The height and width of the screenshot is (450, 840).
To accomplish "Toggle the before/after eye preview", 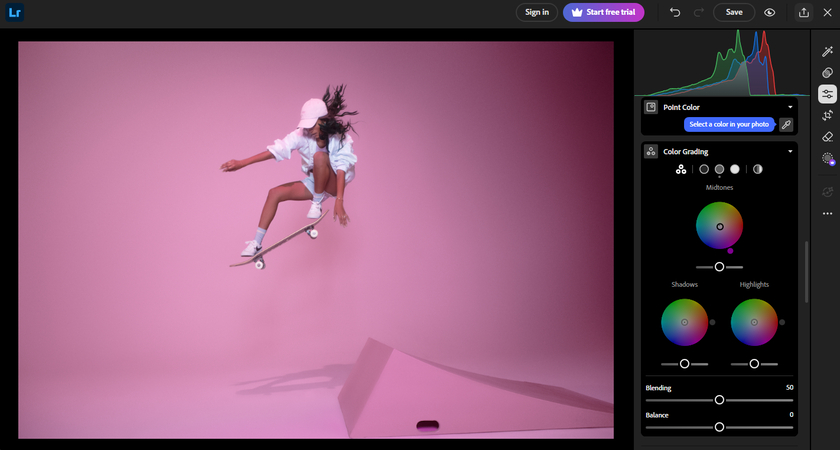I will [x=770, y=12].
